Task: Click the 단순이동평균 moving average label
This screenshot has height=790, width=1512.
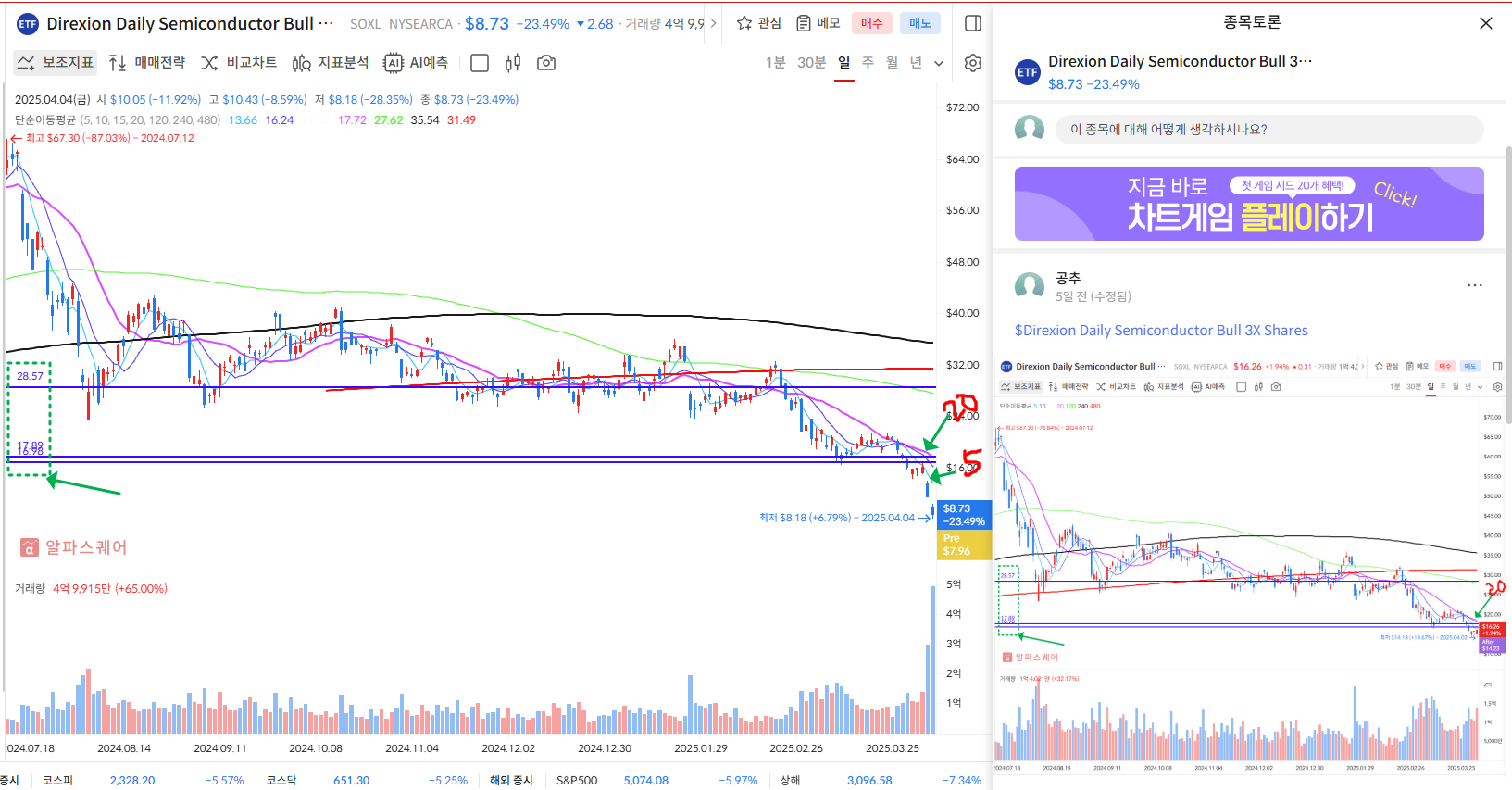Action: click(45, 120)
